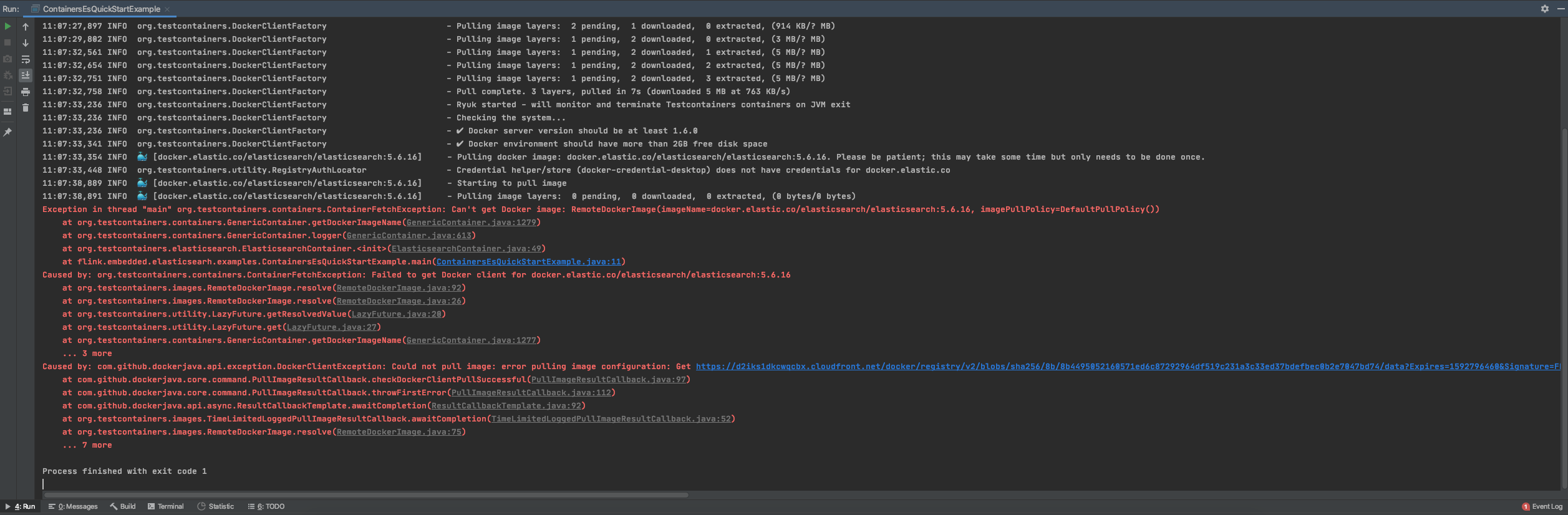Open LazyFuture.java:20 link
The width and height of the screenshot is (1568, 515).
point(397,314)
